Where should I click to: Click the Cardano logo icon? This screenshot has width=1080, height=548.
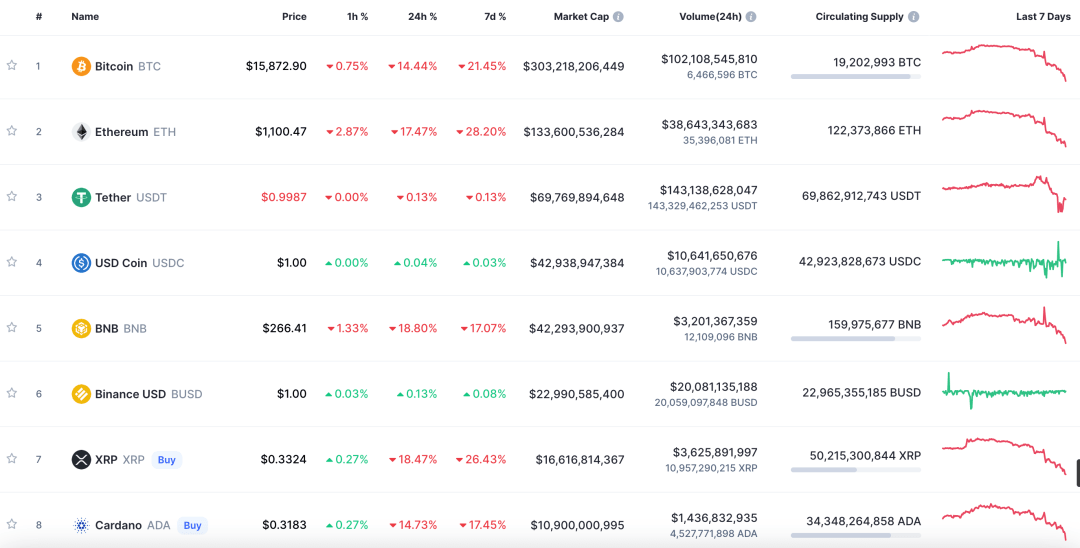(81, 525)
